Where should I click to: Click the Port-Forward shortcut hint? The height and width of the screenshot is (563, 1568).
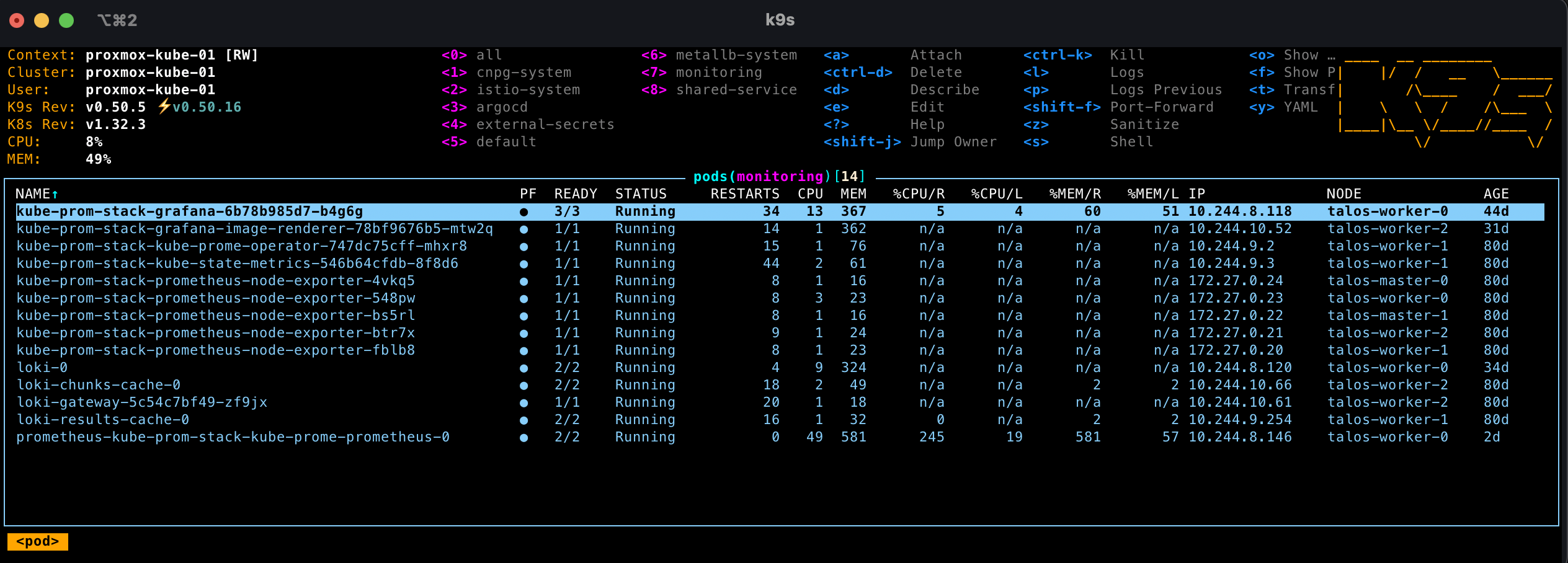tap(1161, 107)
